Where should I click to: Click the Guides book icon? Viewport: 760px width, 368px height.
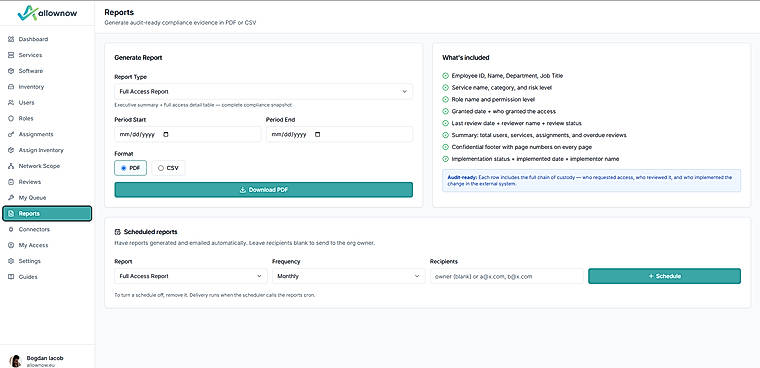11,277
